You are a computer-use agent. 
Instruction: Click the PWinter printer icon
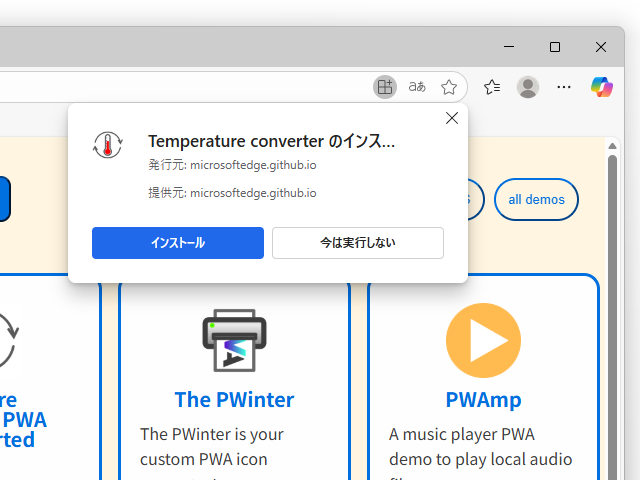click(x=234, y=340)
